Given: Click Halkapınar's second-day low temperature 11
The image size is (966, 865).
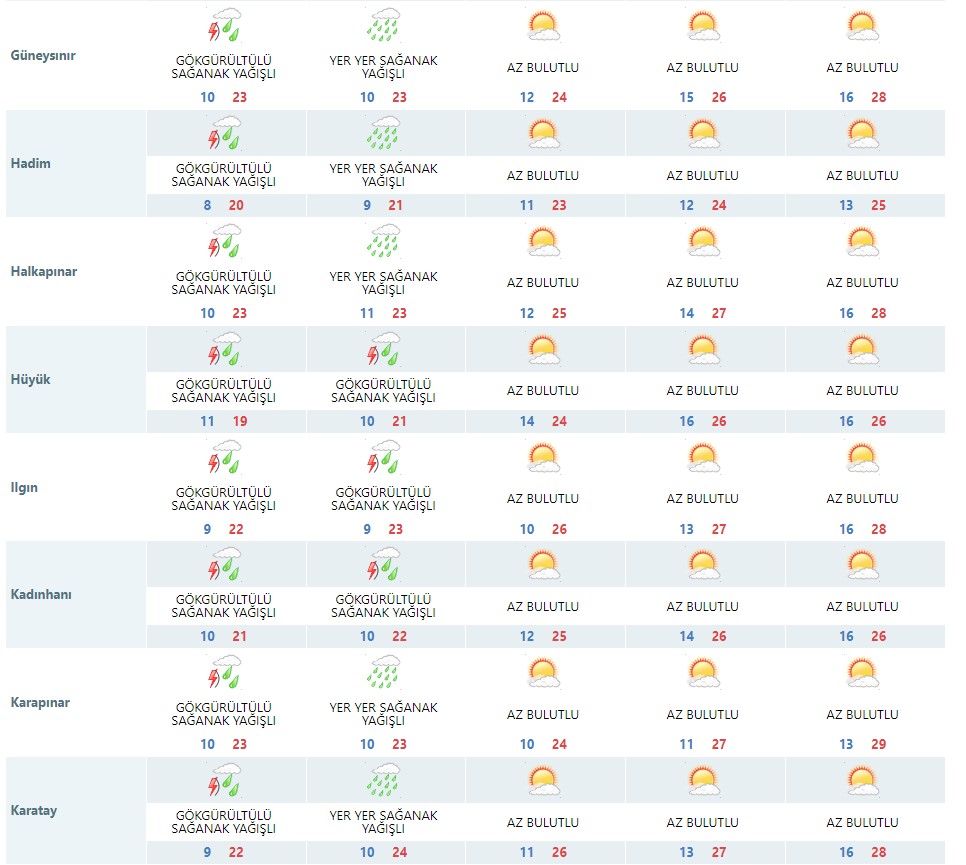Looking at the screenshot, I should pyautogui.click(x=367, y=313).
